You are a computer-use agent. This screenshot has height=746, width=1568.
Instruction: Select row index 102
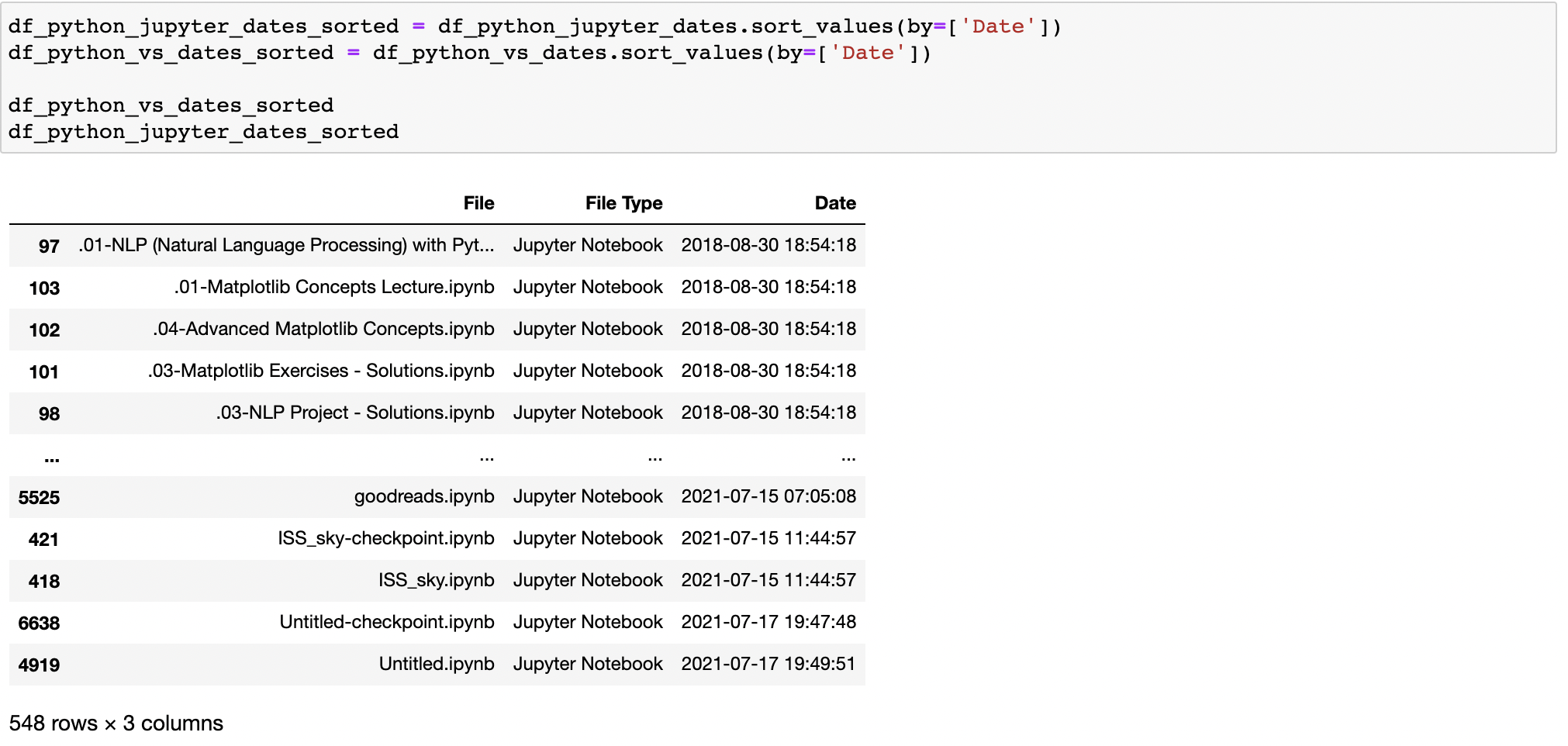click(x=44, y=330)
